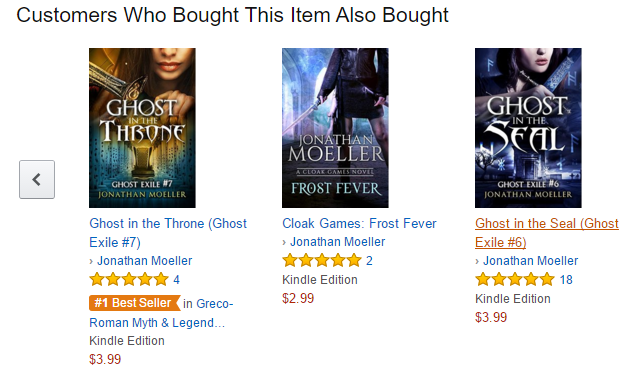Image resolution: width=643 pixels, height=389 pixels.
Task: Click the star rating for Ghost in the Seal
Action: point(515,280)
